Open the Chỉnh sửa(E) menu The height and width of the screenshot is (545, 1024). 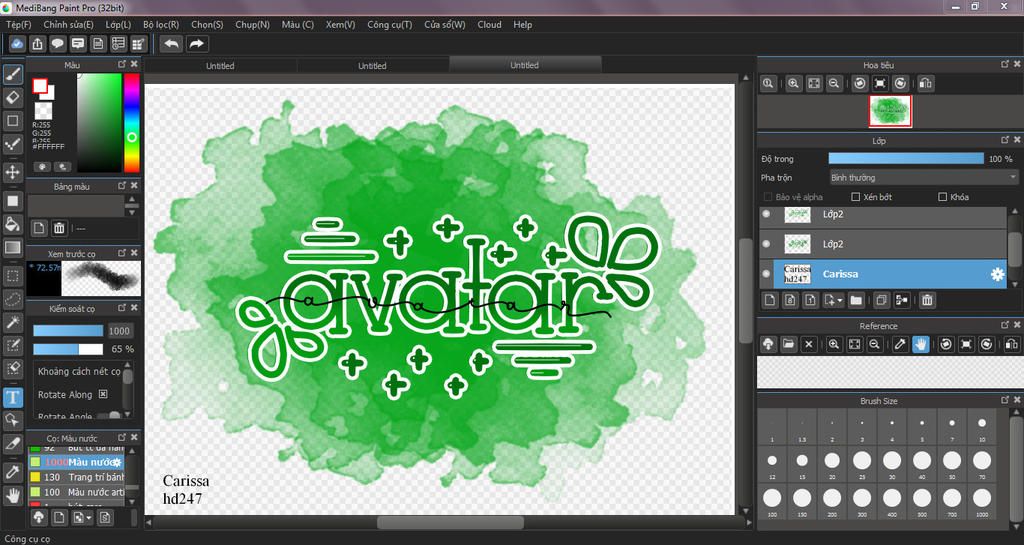[x=69, y=24]
